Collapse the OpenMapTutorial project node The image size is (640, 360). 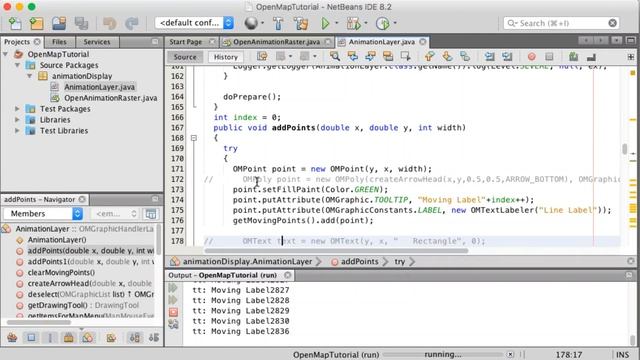[x=5, y=54]
